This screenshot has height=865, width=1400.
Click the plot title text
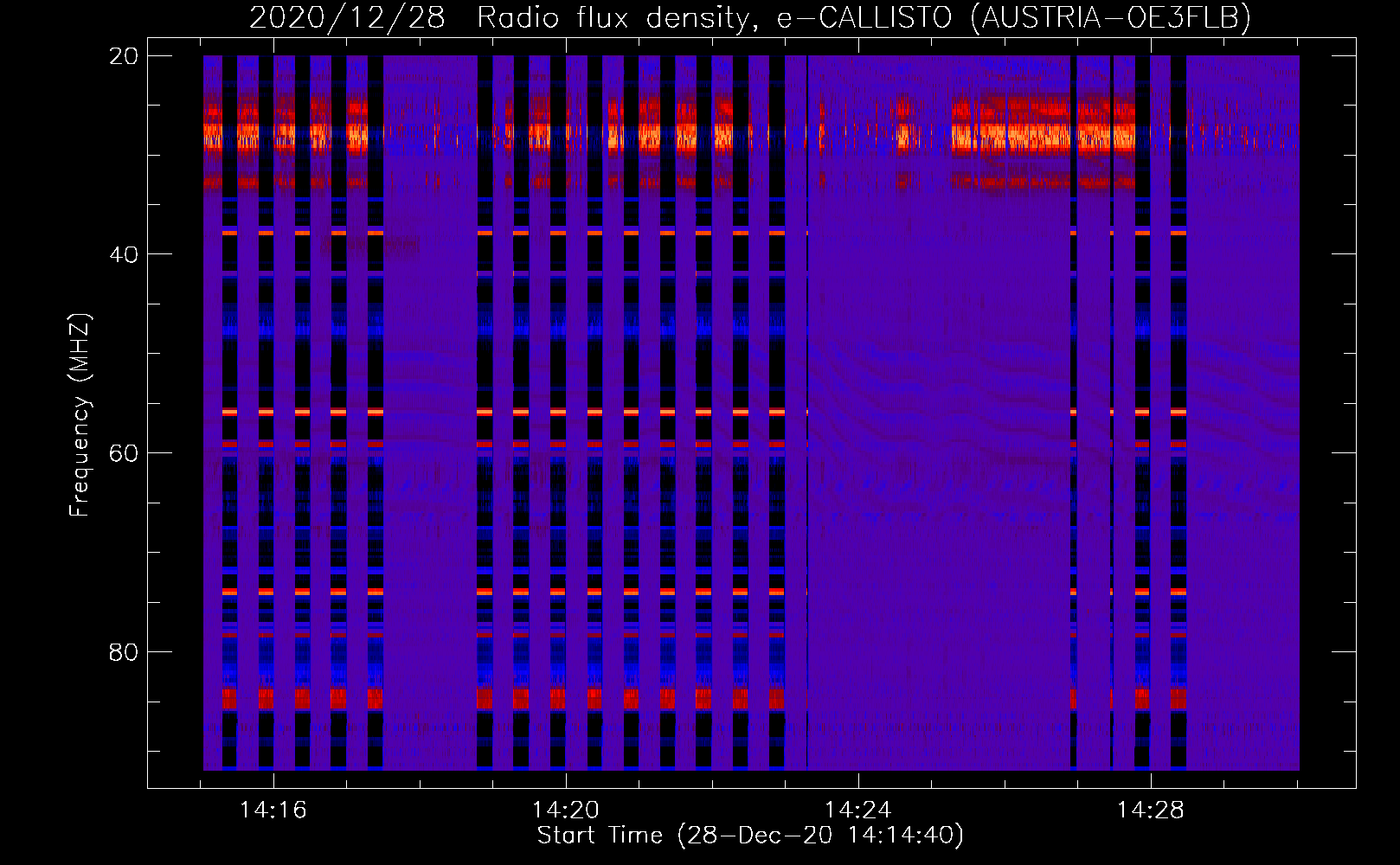click(750, 17)
